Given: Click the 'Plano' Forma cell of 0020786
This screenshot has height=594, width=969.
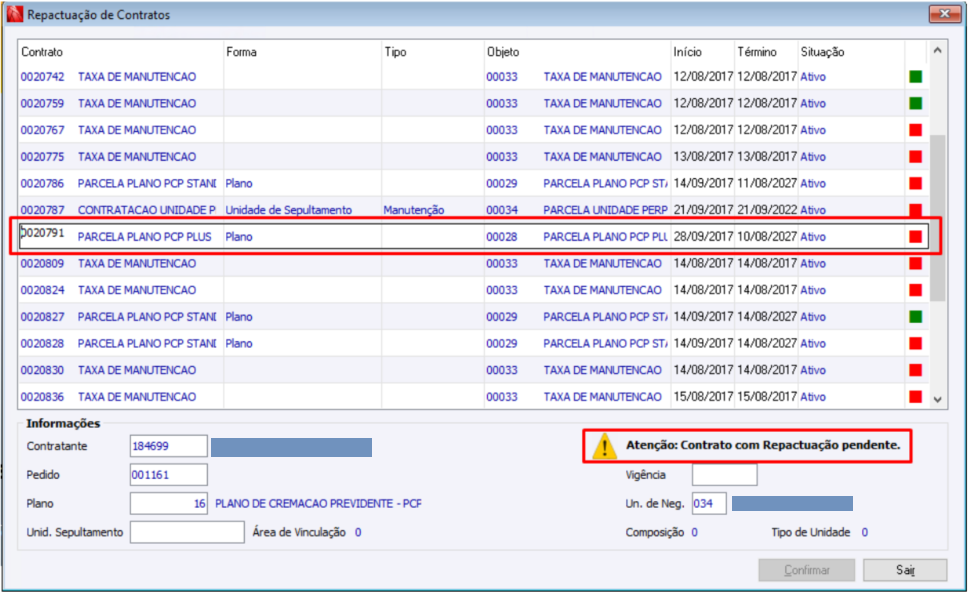Looking at the screenshot, I should click(239, 183).
